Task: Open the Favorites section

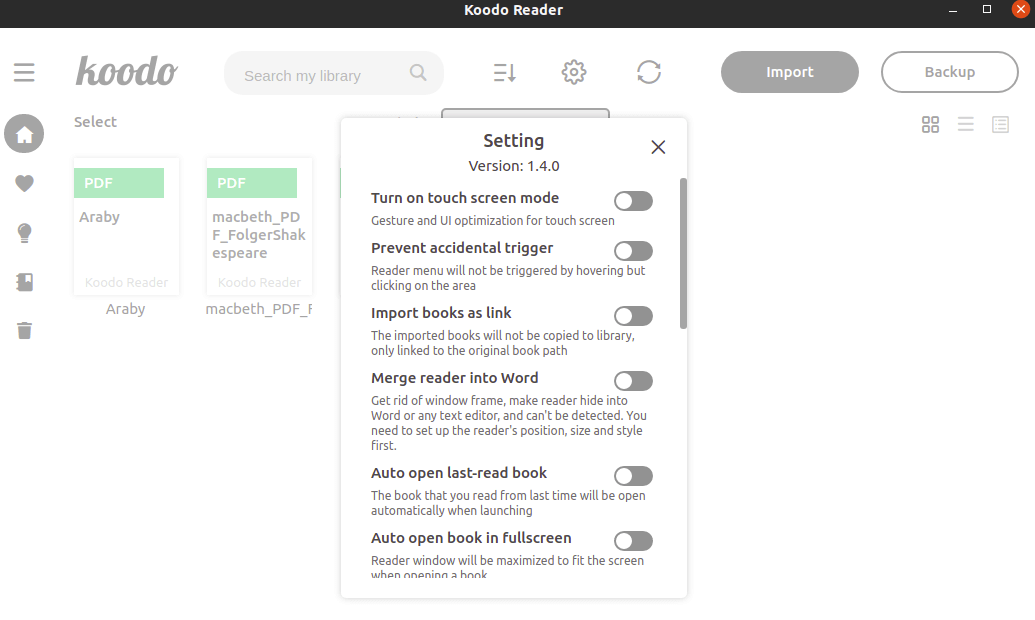Action: [x=24, y=183]
